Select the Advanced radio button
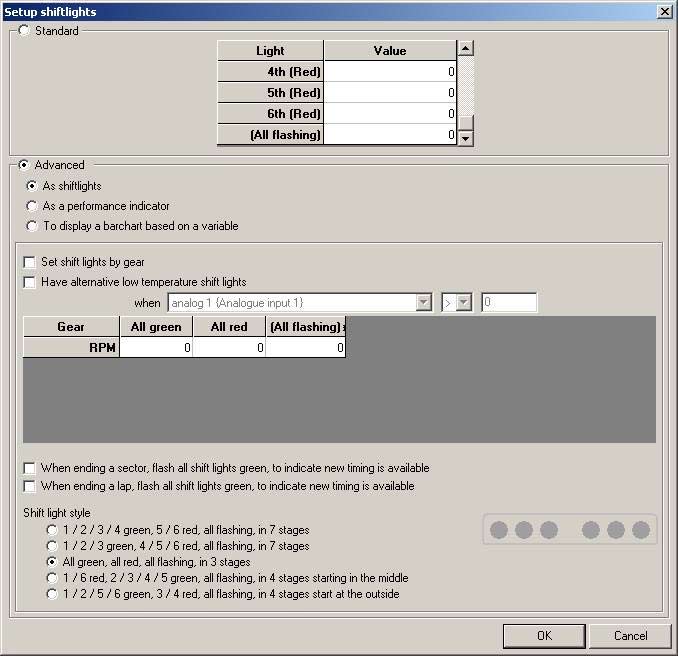The width and height of the screenshot is (678, 656). (25, 165)
